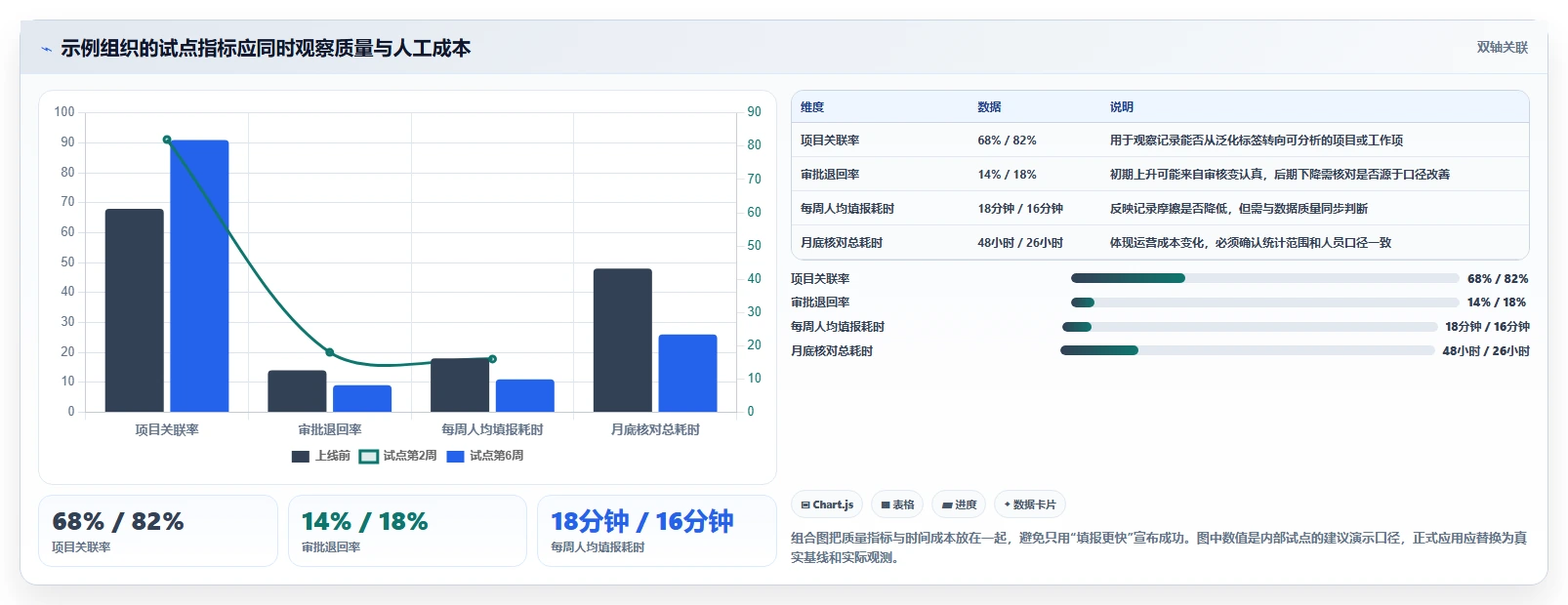The height and width of the screenshot is (605, 1568).
Task: Select the 月底核对总耗时 table row label
Action: pyautogui.click(x=842, y=243)
